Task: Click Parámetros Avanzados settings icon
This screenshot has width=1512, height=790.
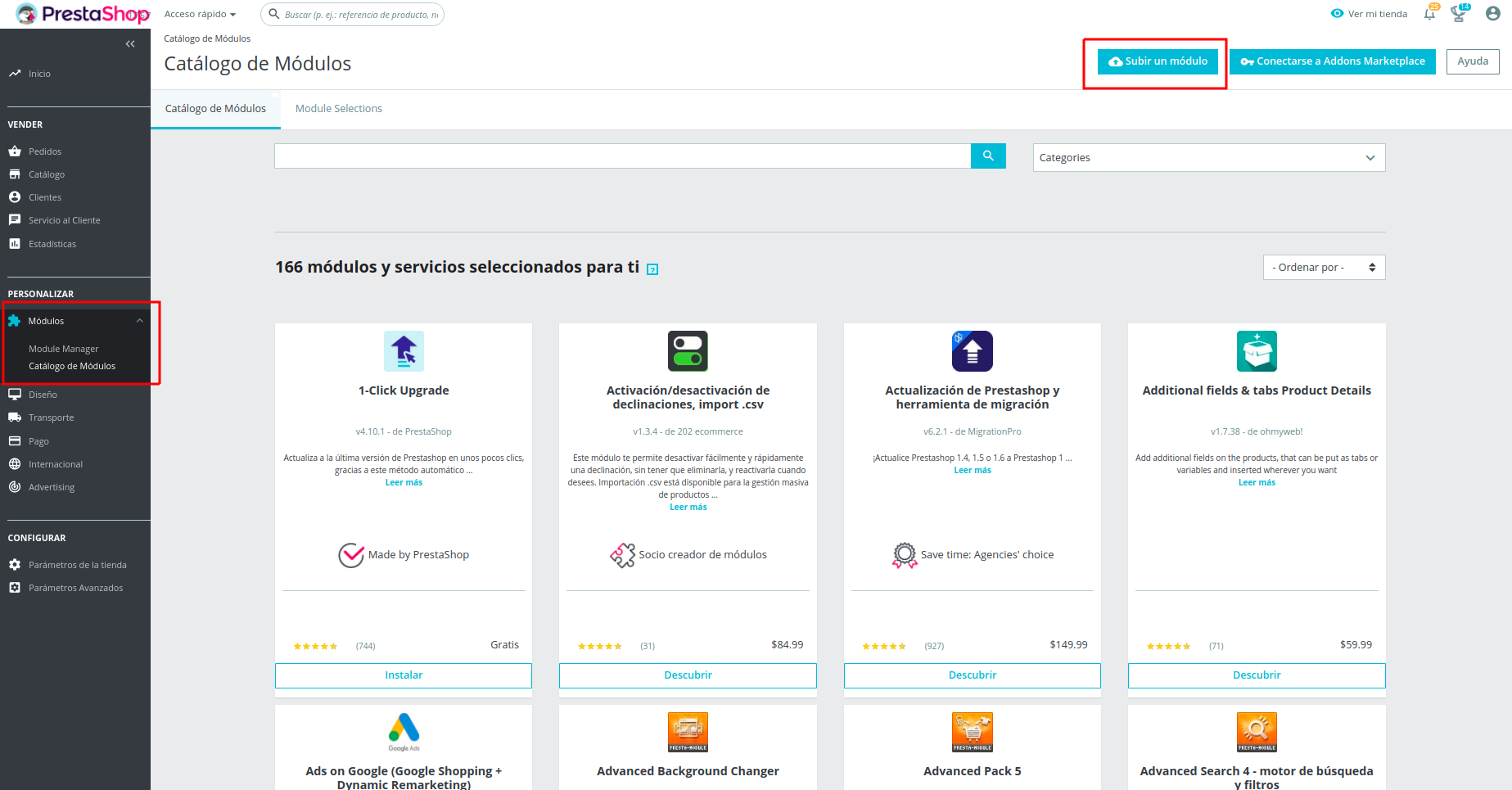Action: point(15,588)
